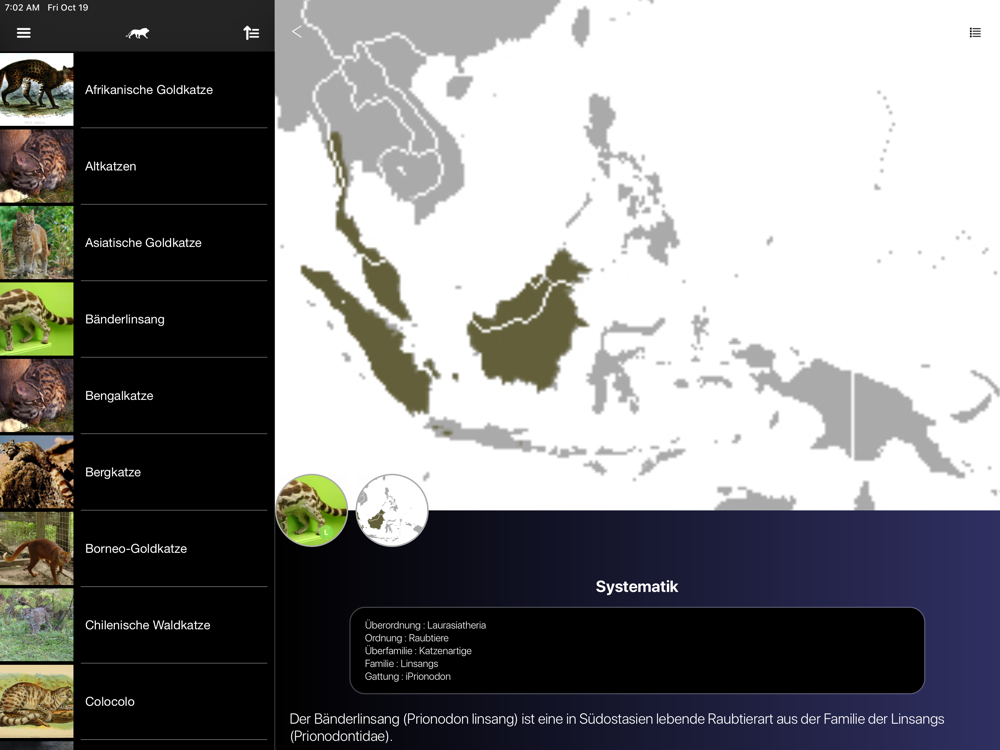Tap the Bengalkatze thumbnail

click(x=36, y=395)
